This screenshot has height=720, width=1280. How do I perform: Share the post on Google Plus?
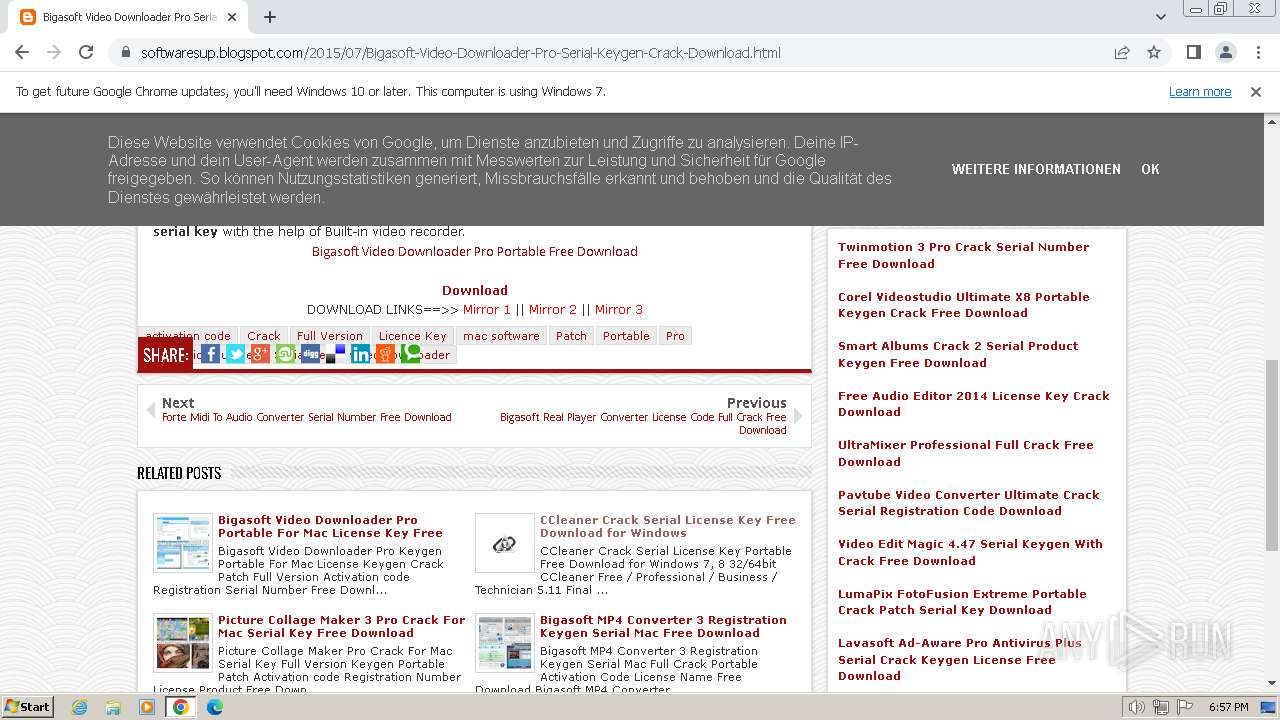(261, 354)
